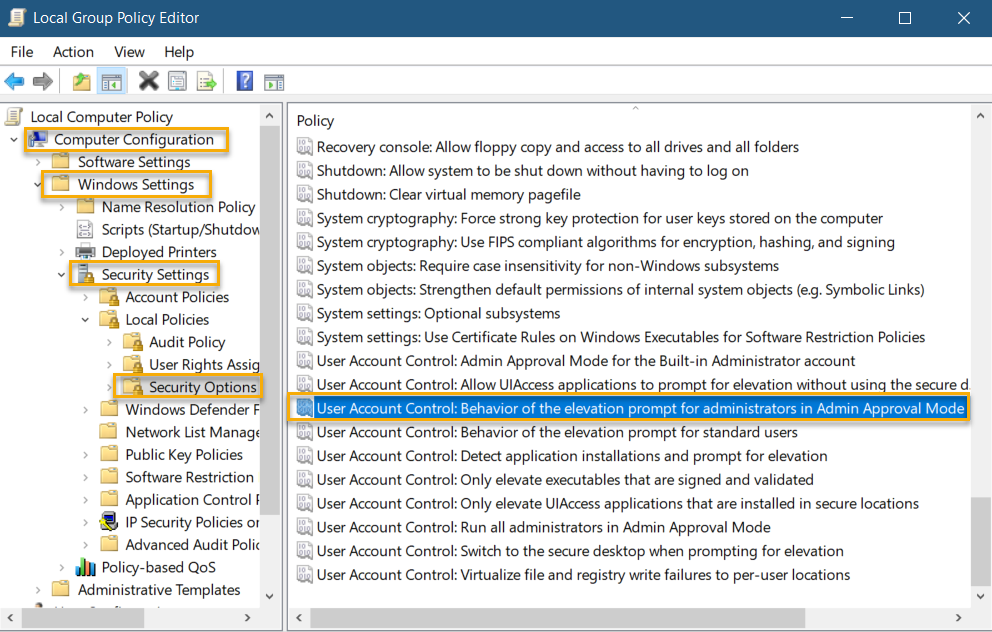The image size is (992, 632).
Task: Click the Show/Hide Action Pane icon
Action: (x=274, y=81)
